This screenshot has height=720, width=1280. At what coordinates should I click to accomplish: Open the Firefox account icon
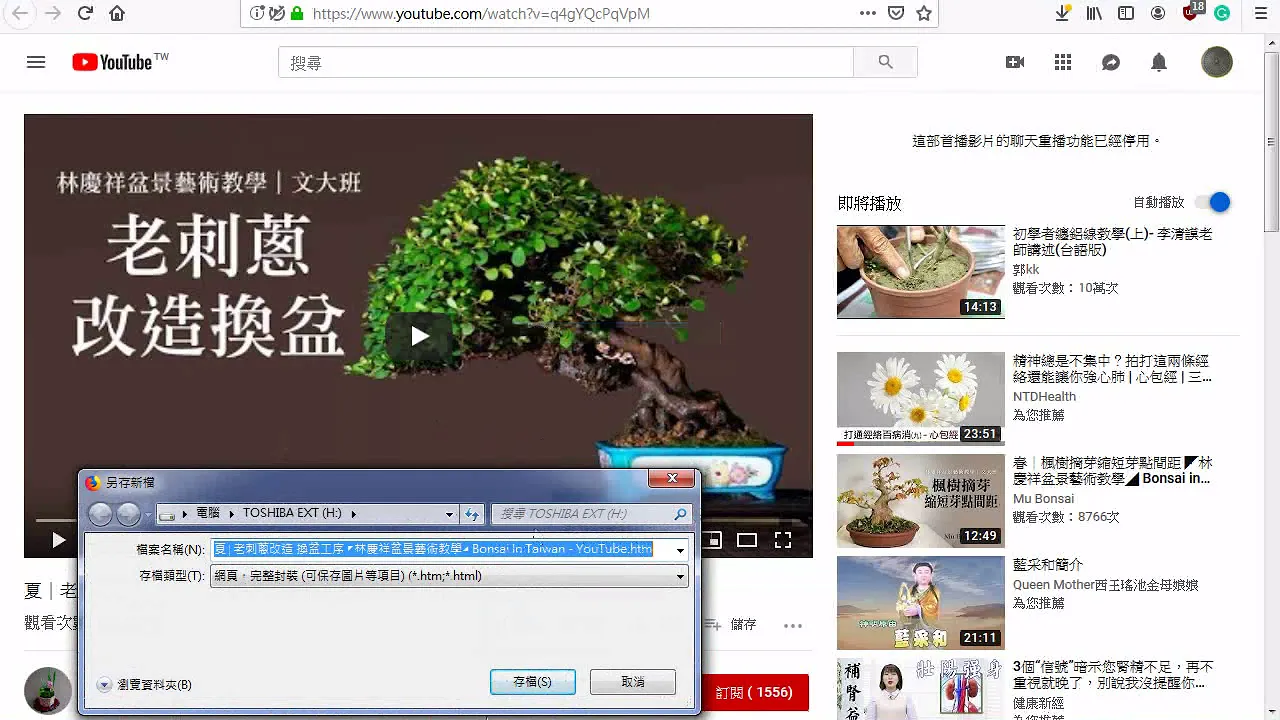[1158, 13]
